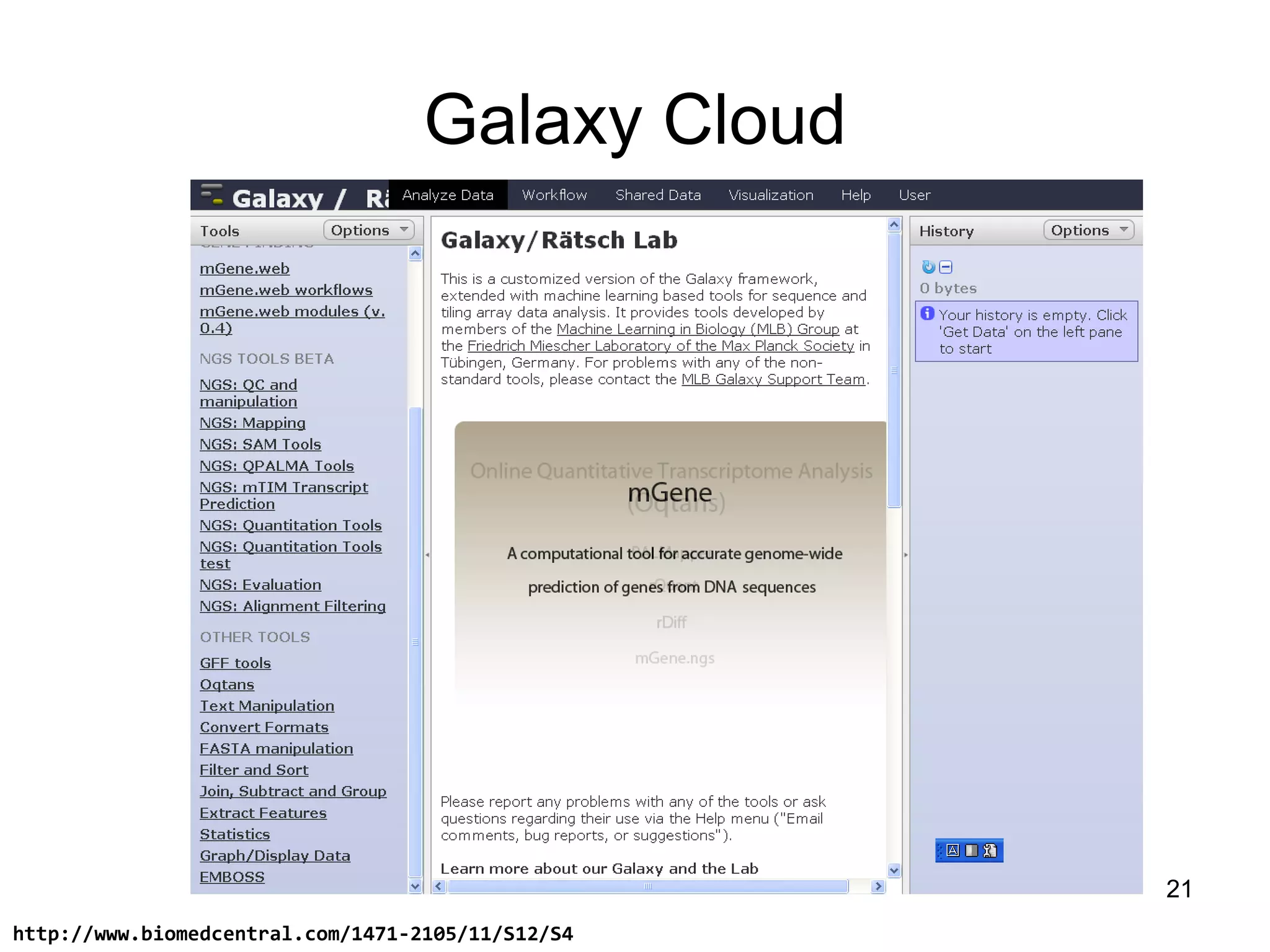
Task: Open the Workflow menu
Action: point(554,195)
